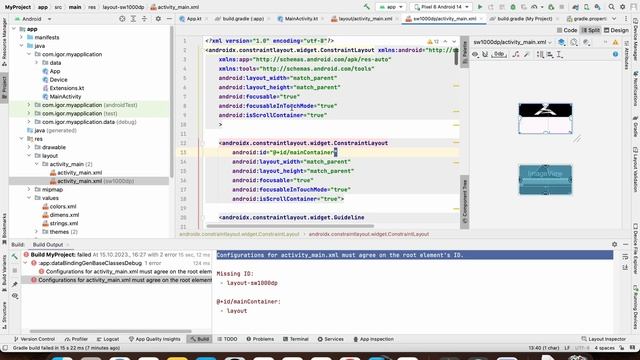Open the app run configuration dropdown
The image size is (640, 360).
(391, 7)
